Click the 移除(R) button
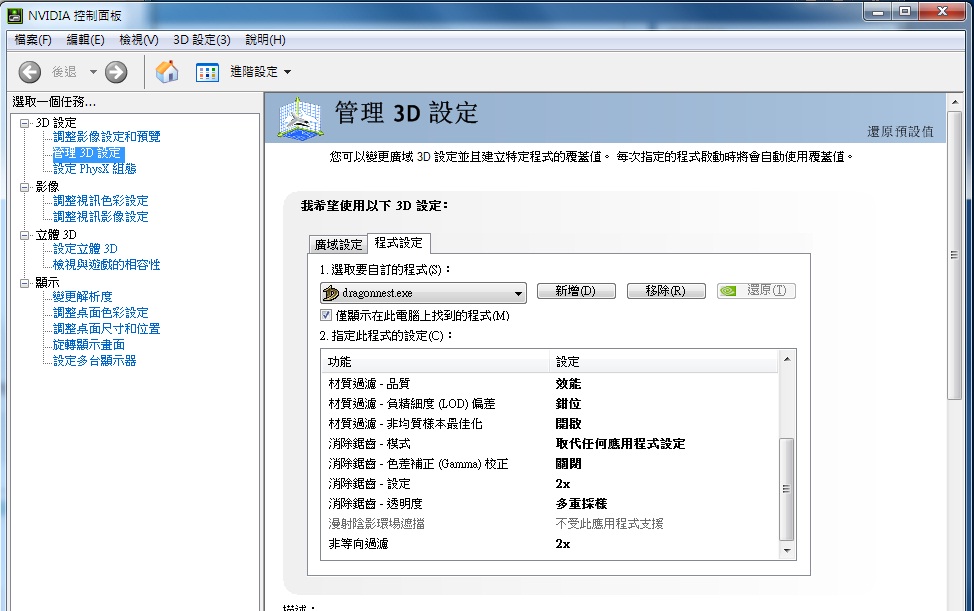This screenshot has width=974, height=611. [666, 291]
